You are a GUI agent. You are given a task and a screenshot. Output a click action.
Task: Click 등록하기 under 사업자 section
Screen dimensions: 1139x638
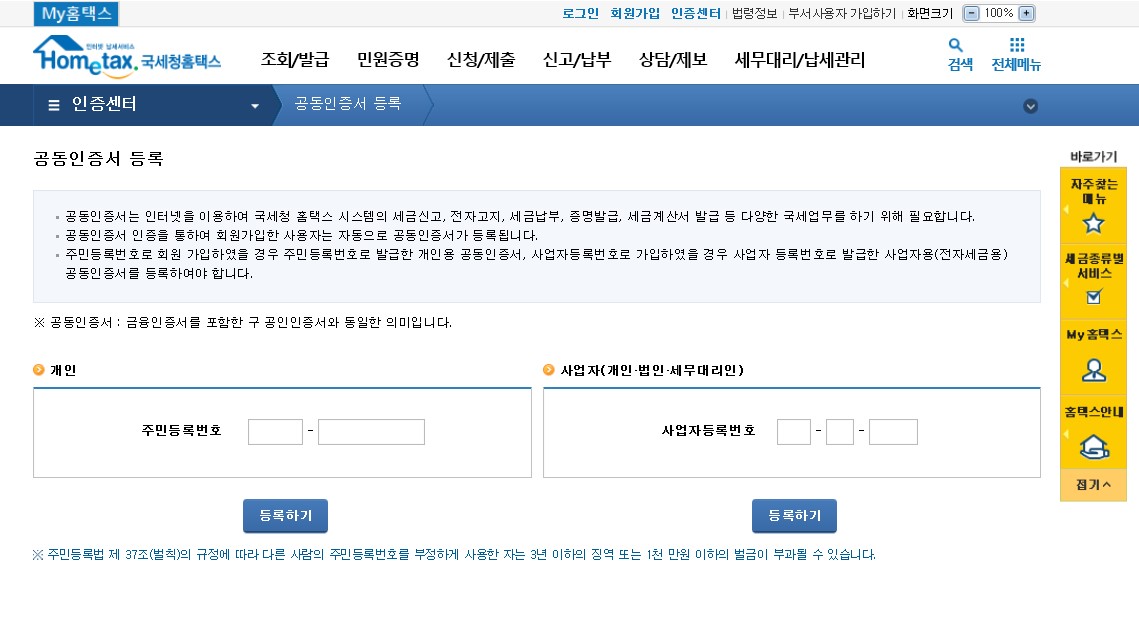pos(795,516)
